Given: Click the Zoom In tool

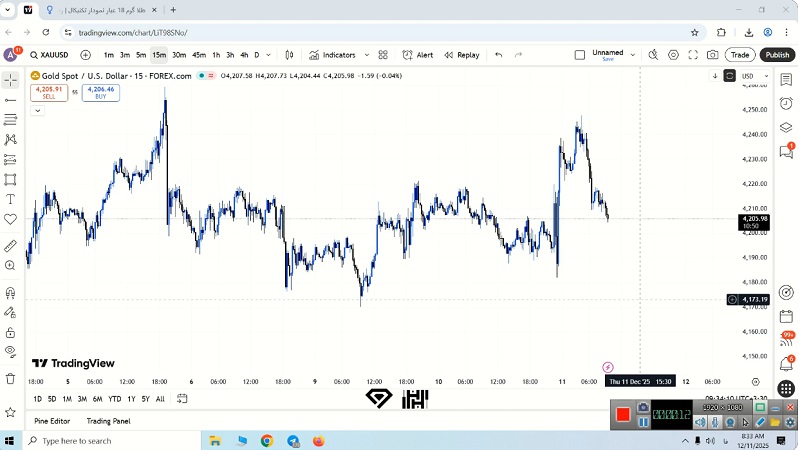Looking at the screenshot, I should (11, 266).
